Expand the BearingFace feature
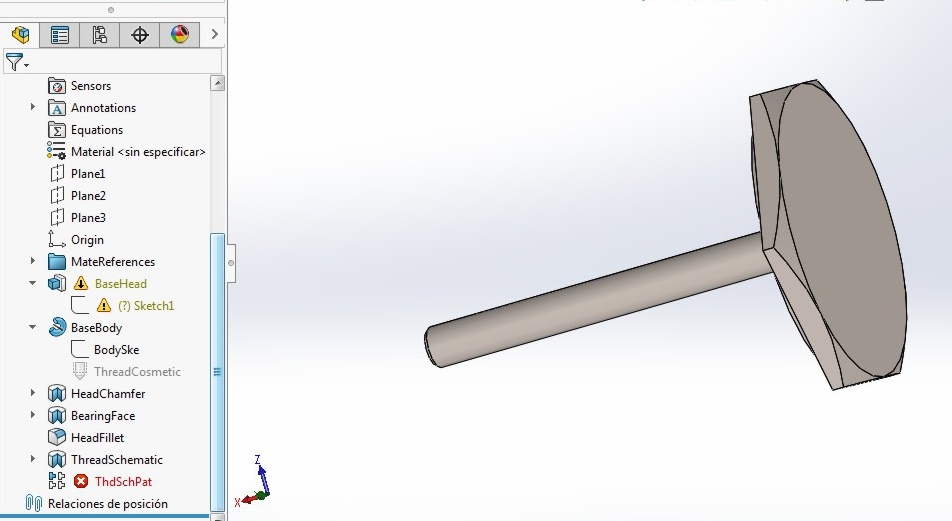The image size is (952, 521). [33, 415]
